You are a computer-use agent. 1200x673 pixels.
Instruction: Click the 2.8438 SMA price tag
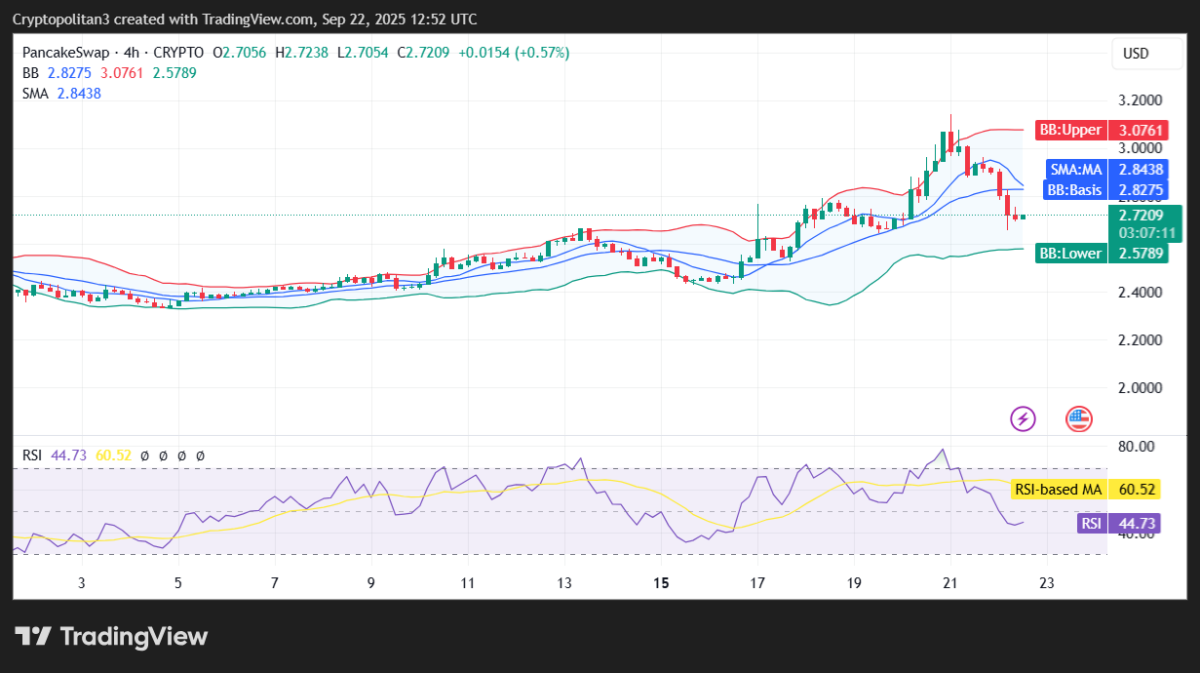(1138, 170)
